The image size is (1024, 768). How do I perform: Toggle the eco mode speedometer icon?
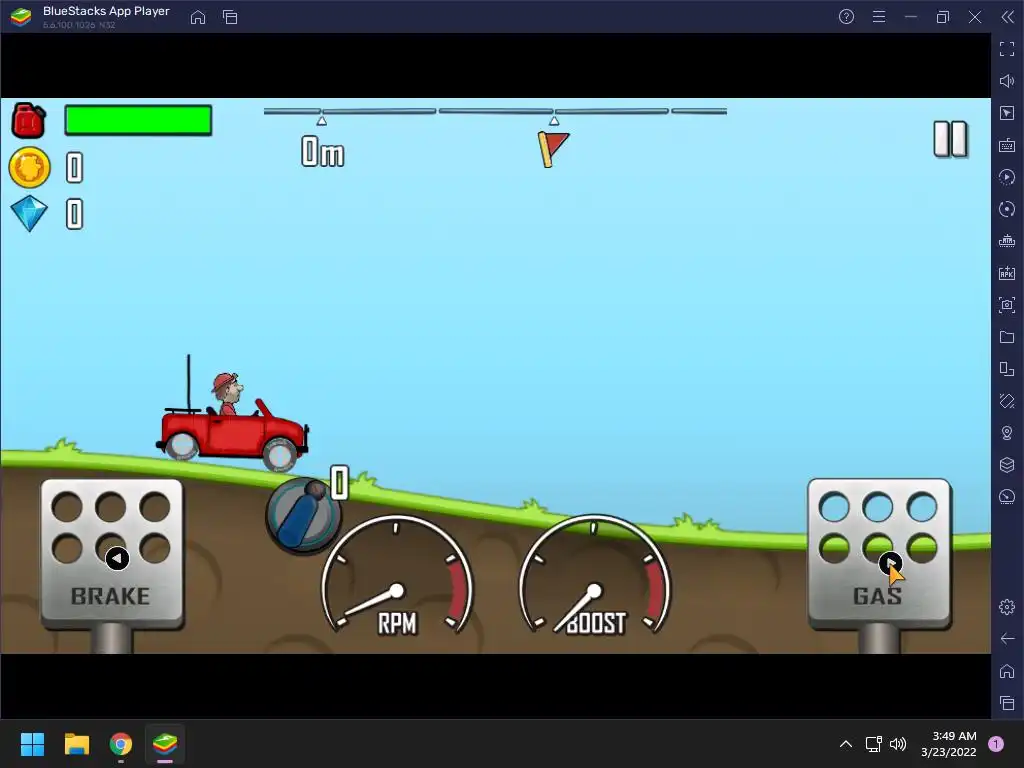(x=1007, y=497)
